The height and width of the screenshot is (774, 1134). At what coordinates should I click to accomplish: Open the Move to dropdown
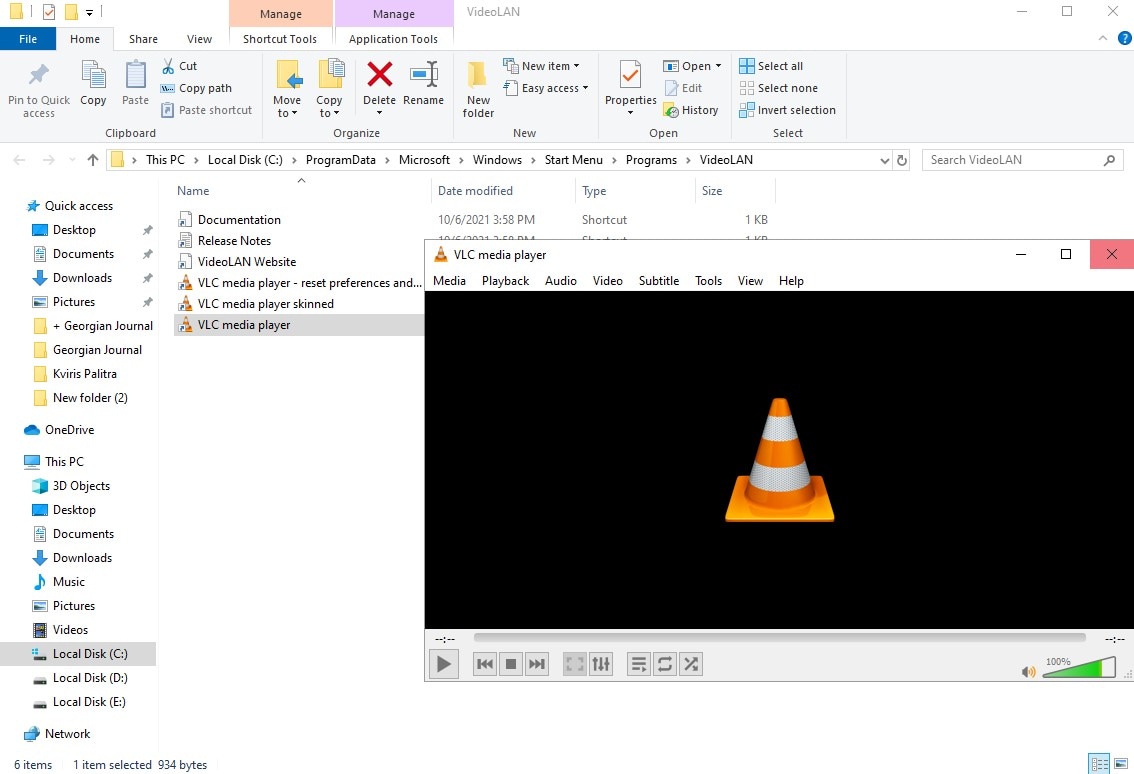coord(287,88)
